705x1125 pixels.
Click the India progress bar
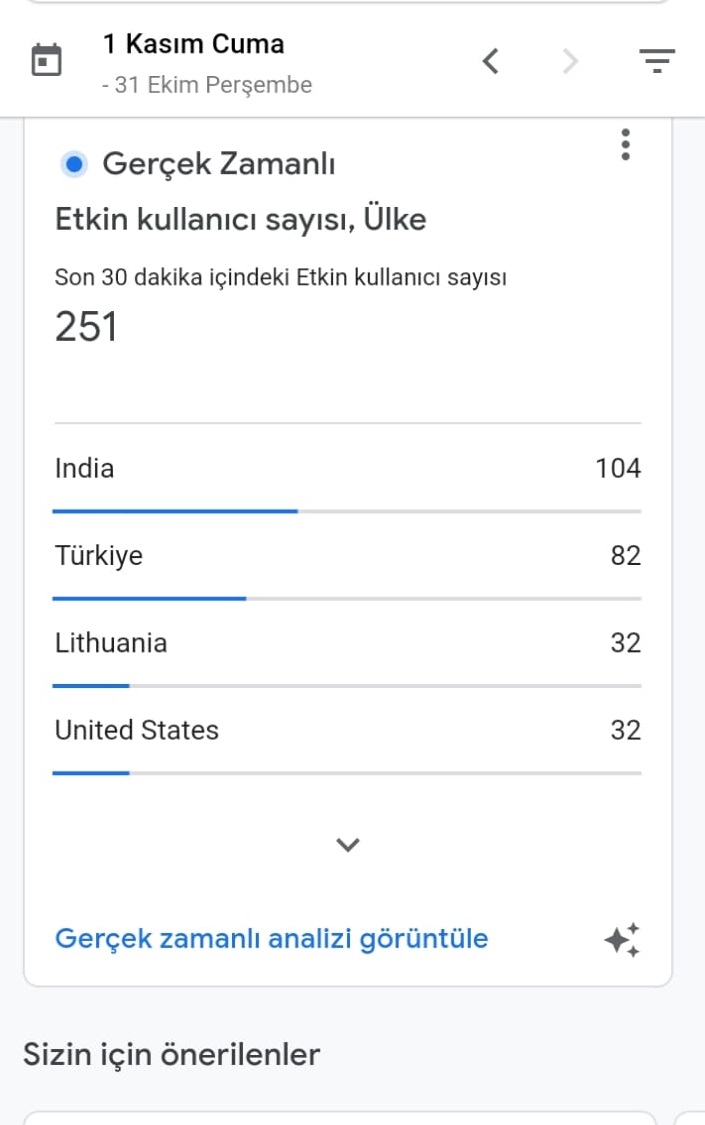coord(347,511)
